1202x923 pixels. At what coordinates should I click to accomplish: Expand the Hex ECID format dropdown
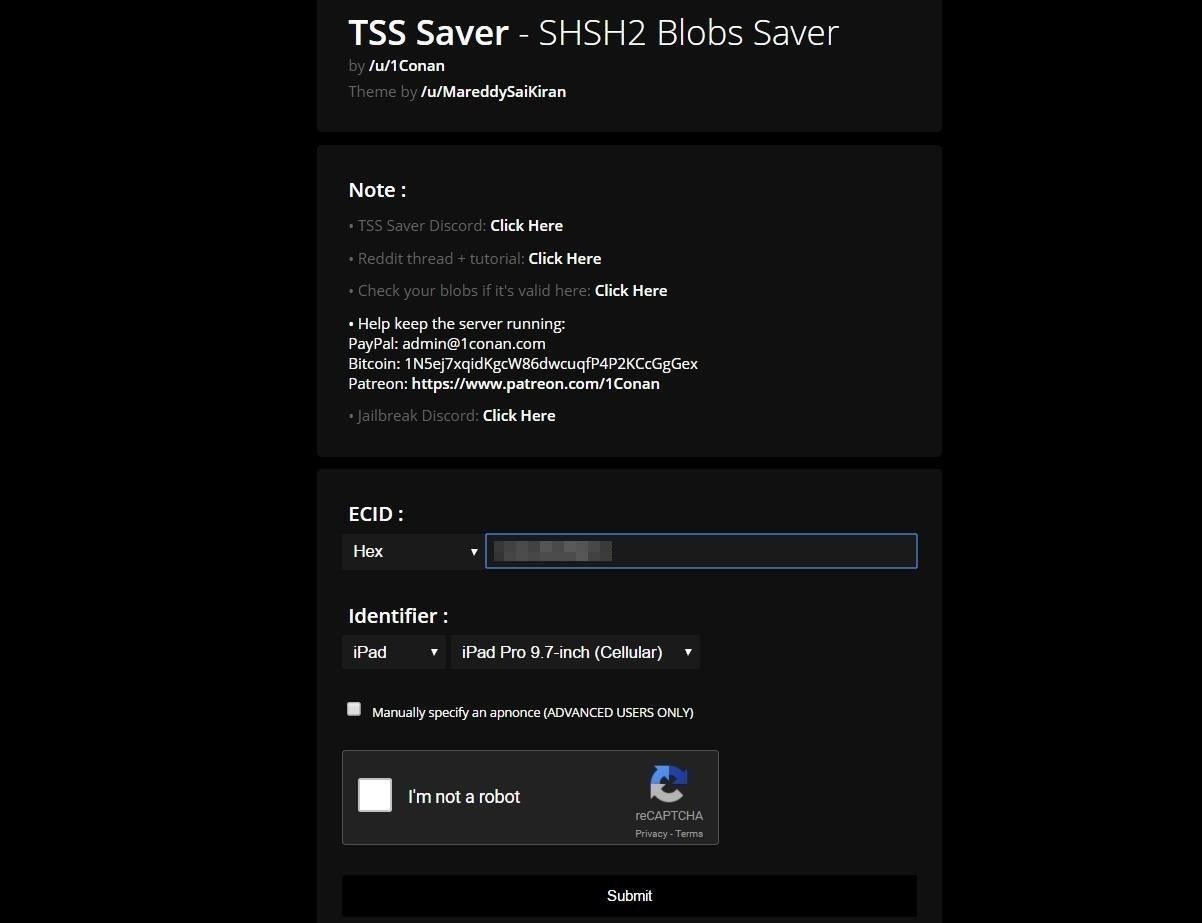413,552
